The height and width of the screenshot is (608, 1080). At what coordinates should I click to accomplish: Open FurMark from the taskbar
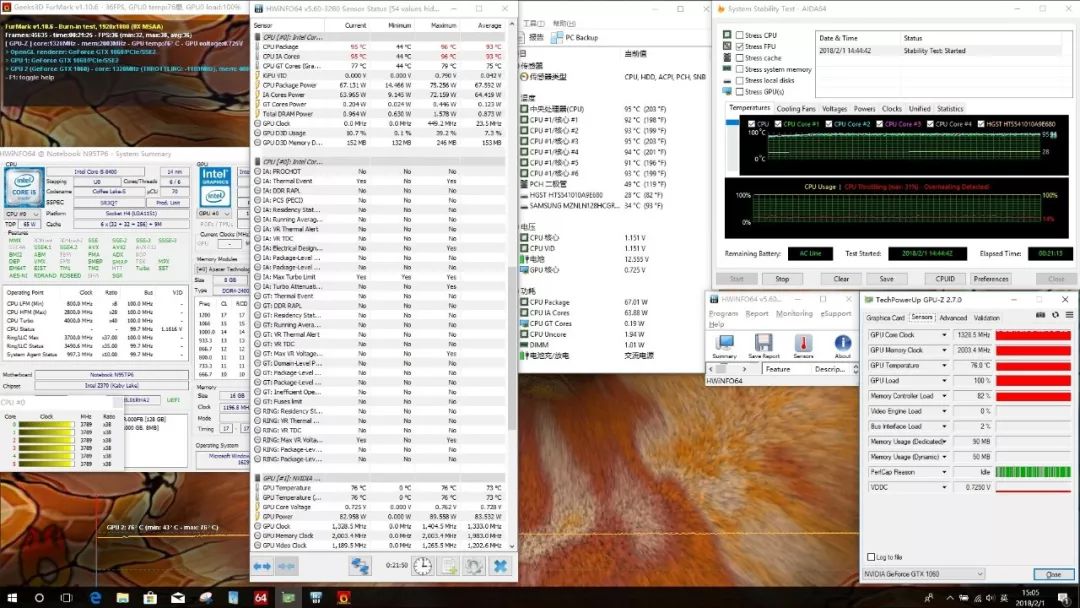coord(344,598)
